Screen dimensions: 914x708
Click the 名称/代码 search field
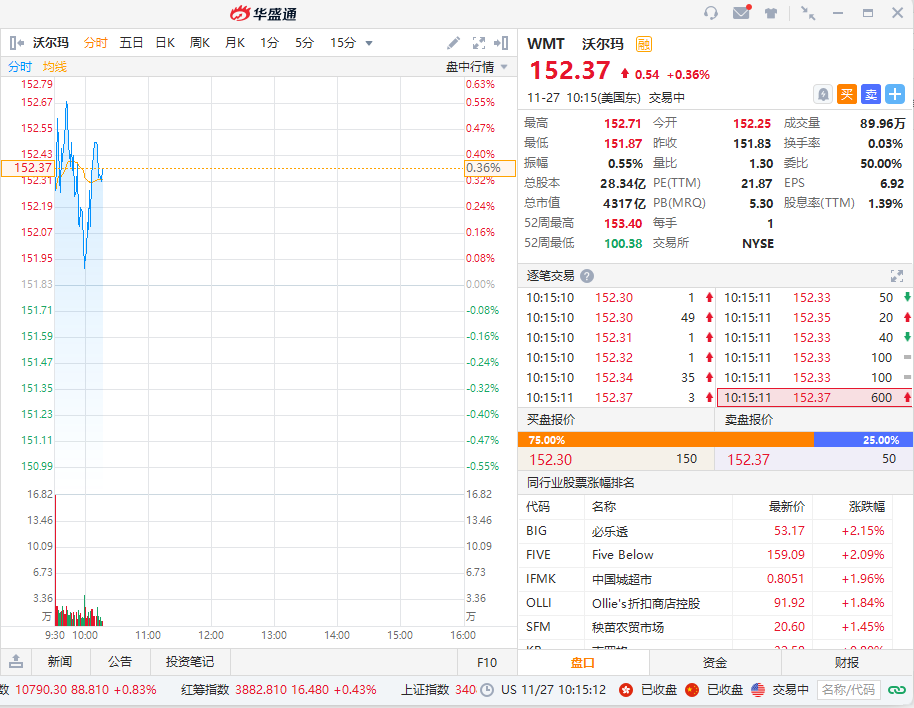pyautogui.click(x=848, y=690)
